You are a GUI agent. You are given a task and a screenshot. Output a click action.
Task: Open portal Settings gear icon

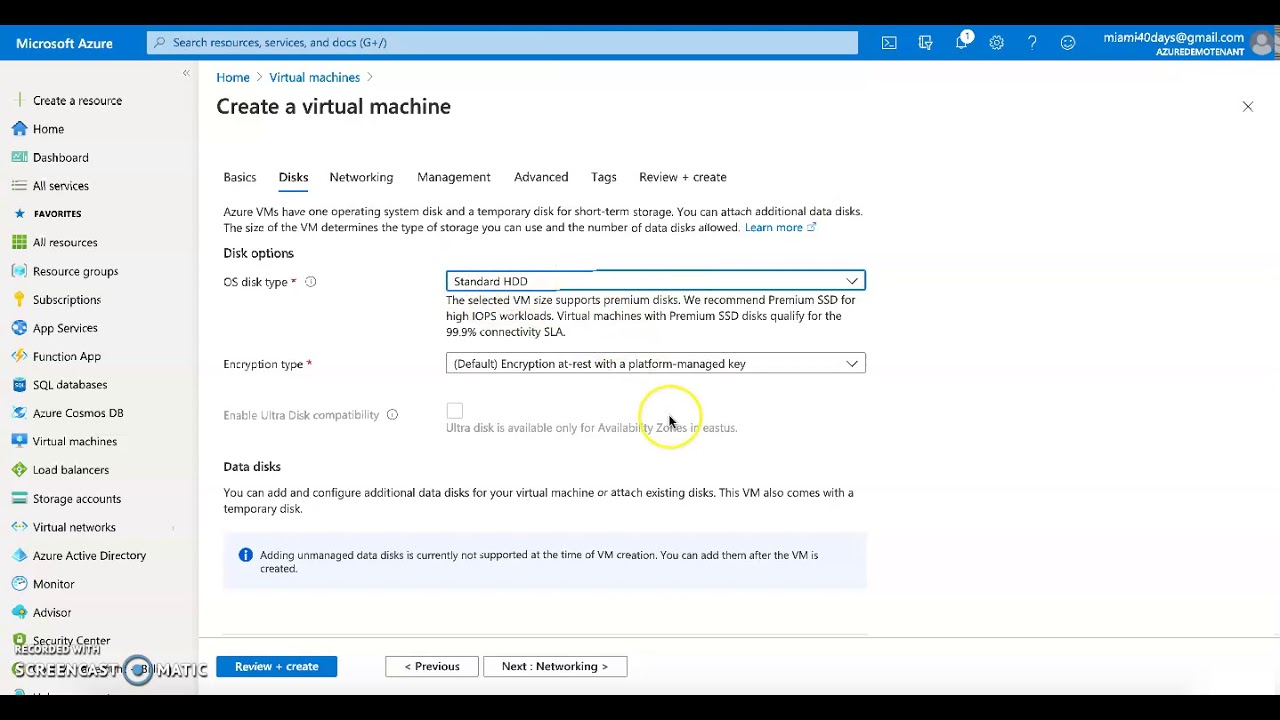(x=997, y=43)
